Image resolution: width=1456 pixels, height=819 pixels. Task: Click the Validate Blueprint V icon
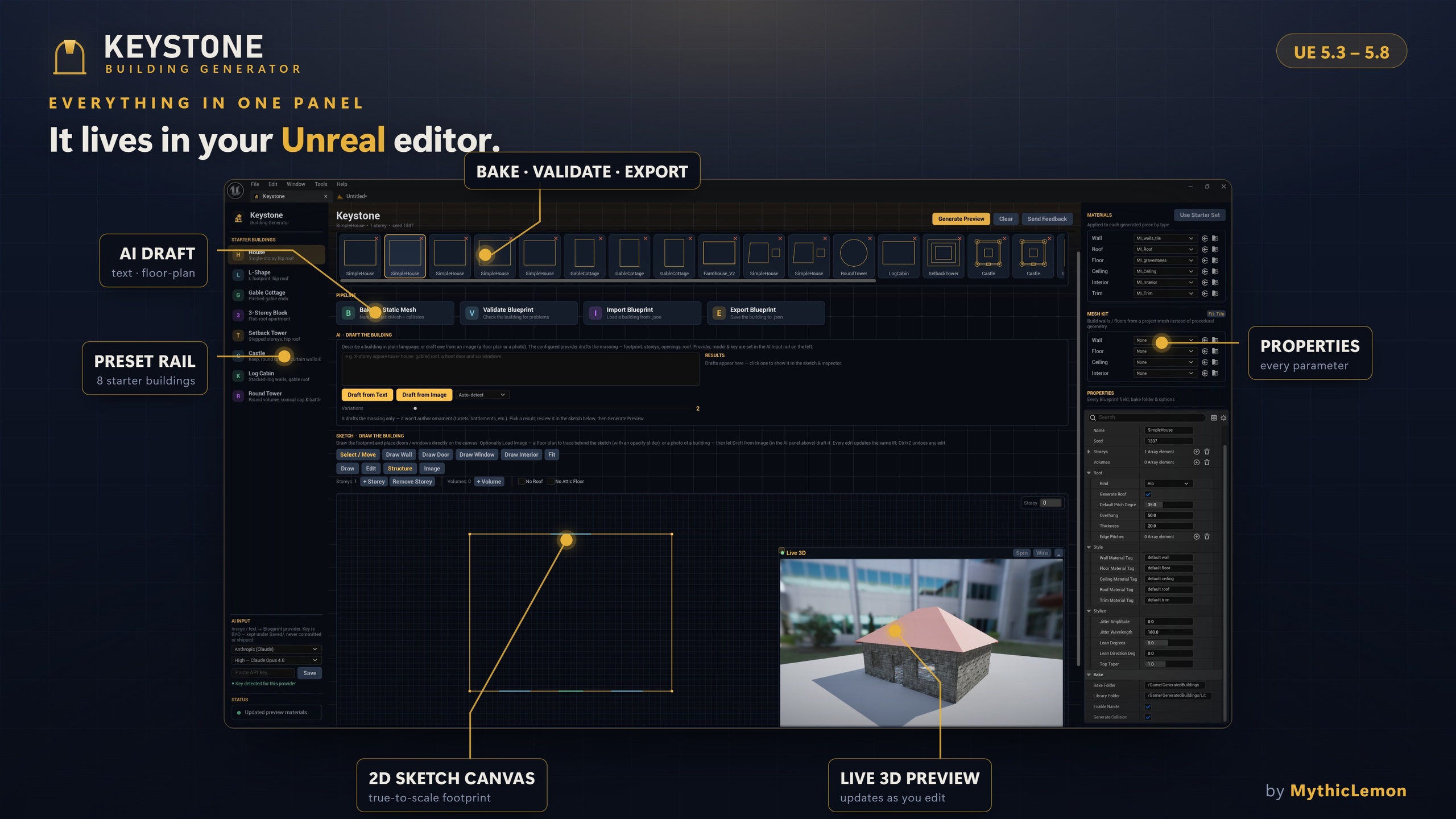click(471, 313)
